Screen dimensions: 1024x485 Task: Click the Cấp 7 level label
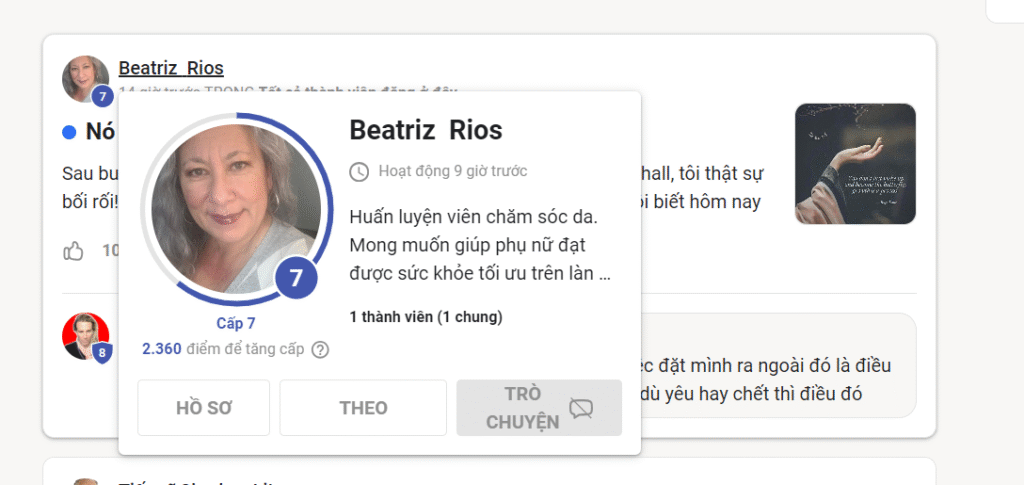[236, 324]
